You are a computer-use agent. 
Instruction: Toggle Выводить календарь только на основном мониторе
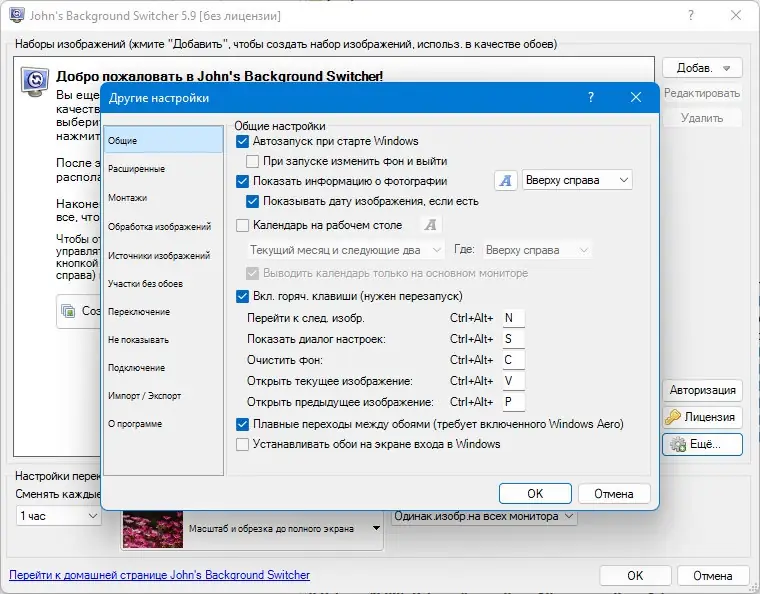pyautogui.click(x=253, y=273)
